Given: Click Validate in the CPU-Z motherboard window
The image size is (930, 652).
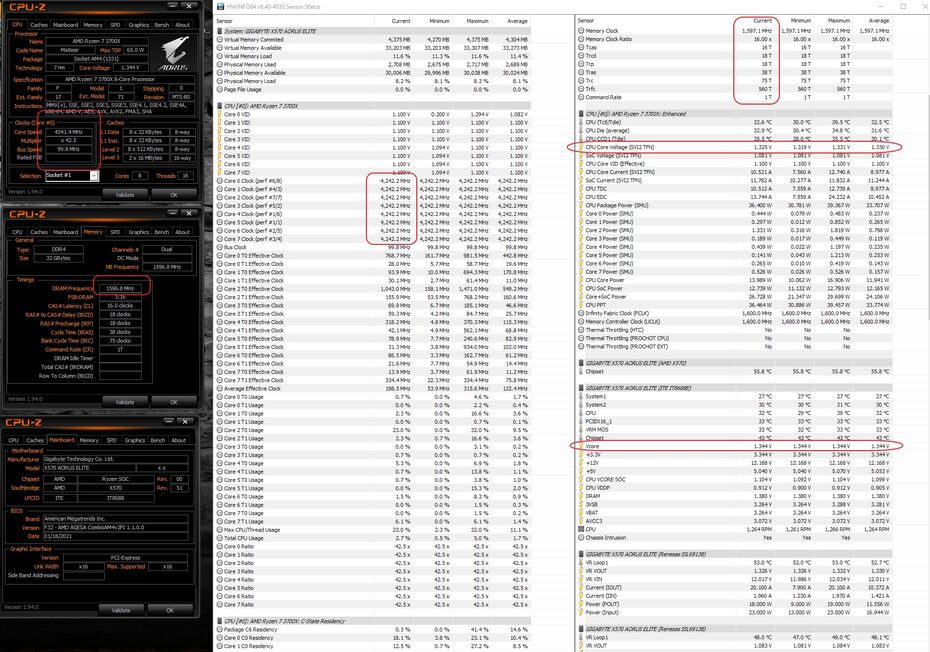Looking at the screenshot, I should pos(120,610).
